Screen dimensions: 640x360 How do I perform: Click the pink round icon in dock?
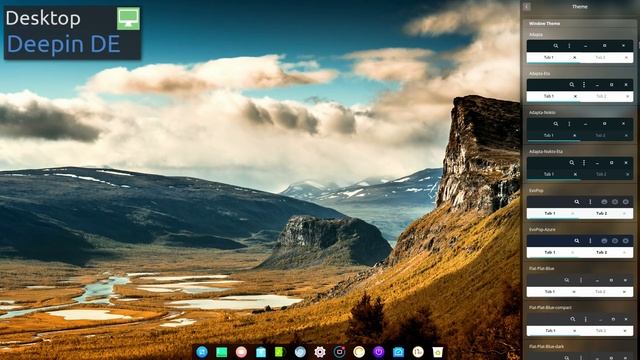241,352
